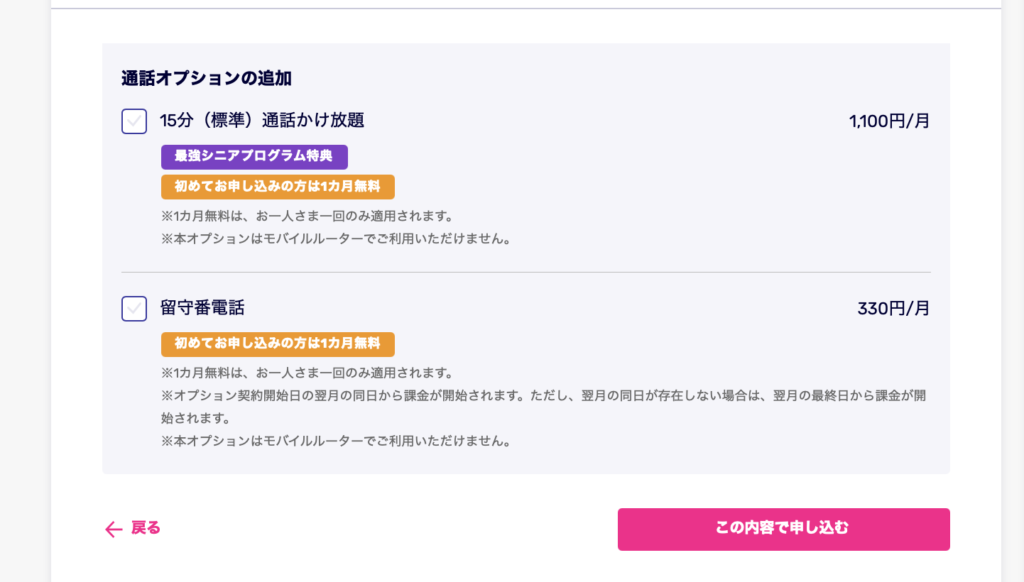Click the purple 最強シニアプログラム特典 badge
This screenshot has width=1024, height=582.
point(254,156)
